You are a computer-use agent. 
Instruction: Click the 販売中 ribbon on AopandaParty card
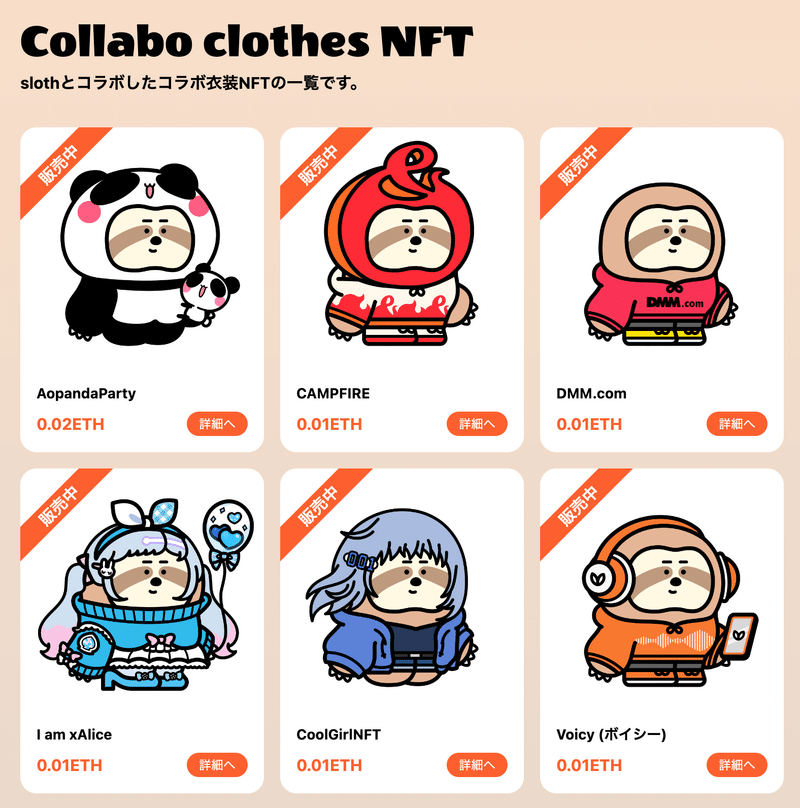59,166
